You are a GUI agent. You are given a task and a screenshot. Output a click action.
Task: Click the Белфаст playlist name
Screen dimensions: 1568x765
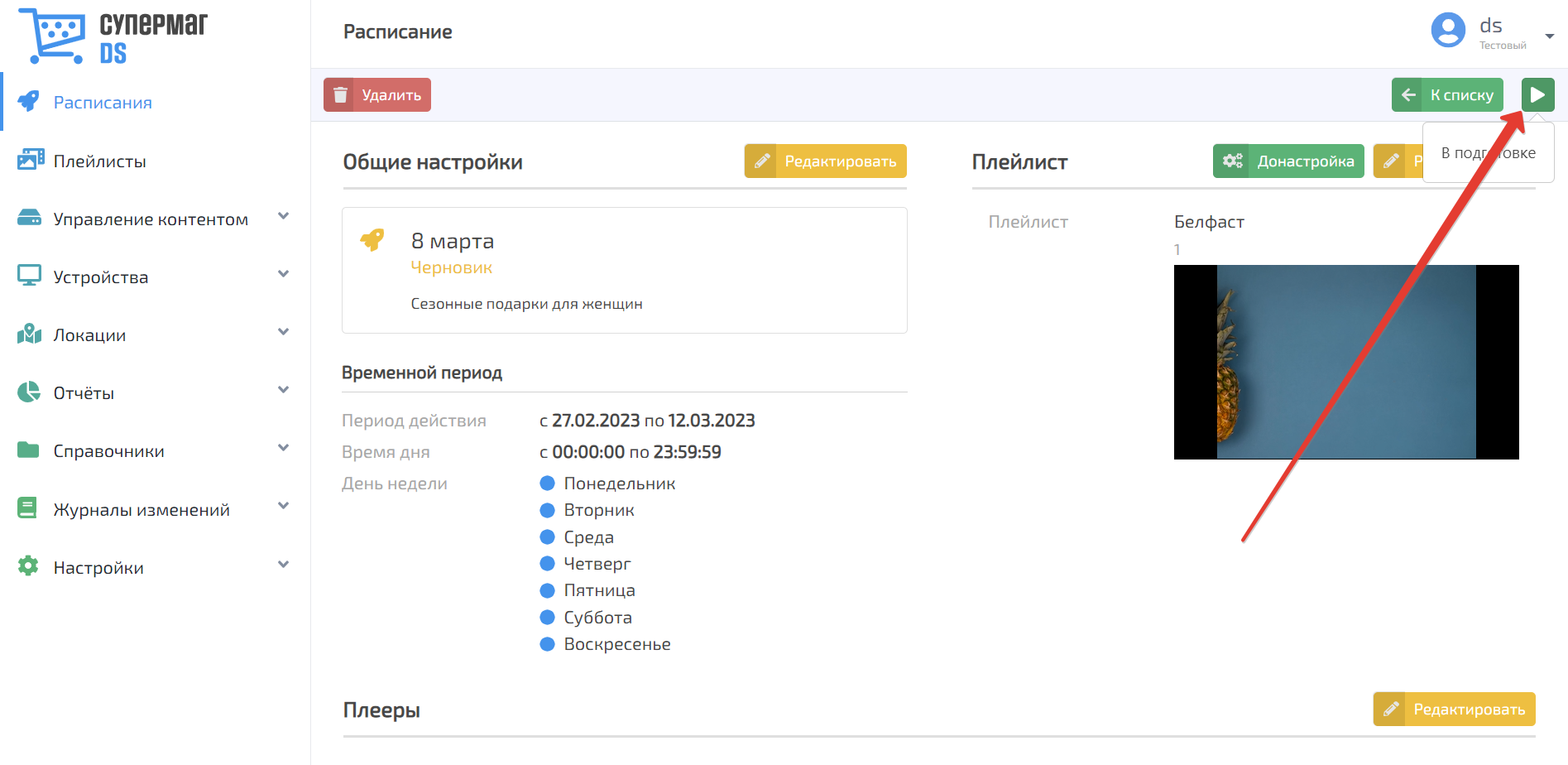[x=1209, y=222]
